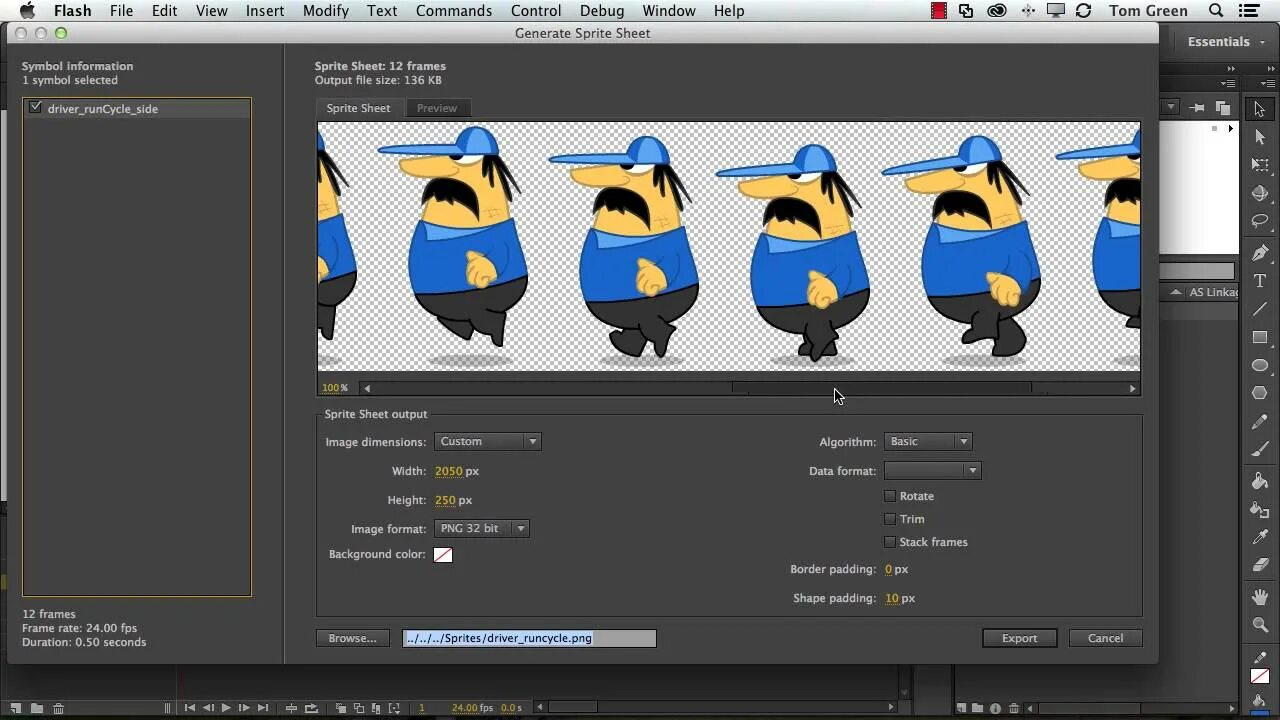Select the Oval tool

(x=1260, y=365)
